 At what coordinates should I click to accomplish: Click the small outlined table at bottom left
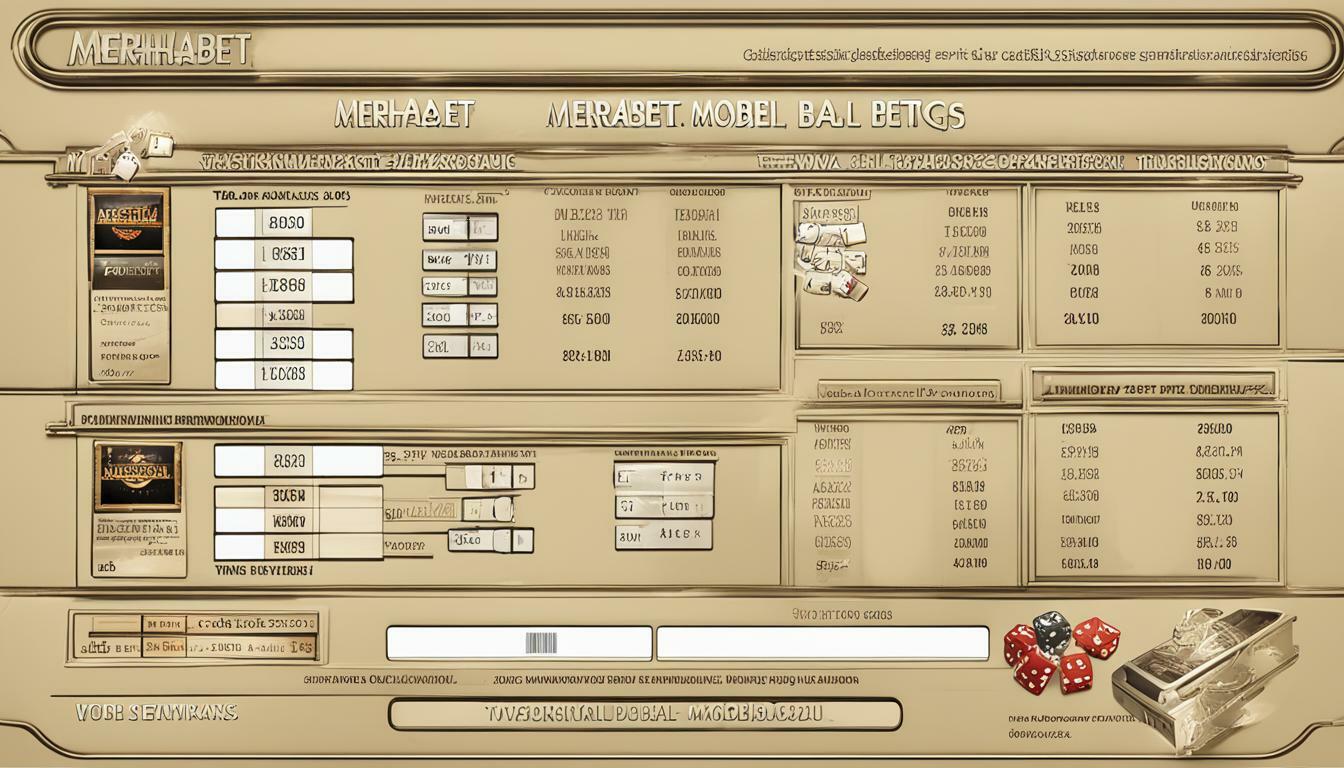pyautogui.click(x=194, y=636)
